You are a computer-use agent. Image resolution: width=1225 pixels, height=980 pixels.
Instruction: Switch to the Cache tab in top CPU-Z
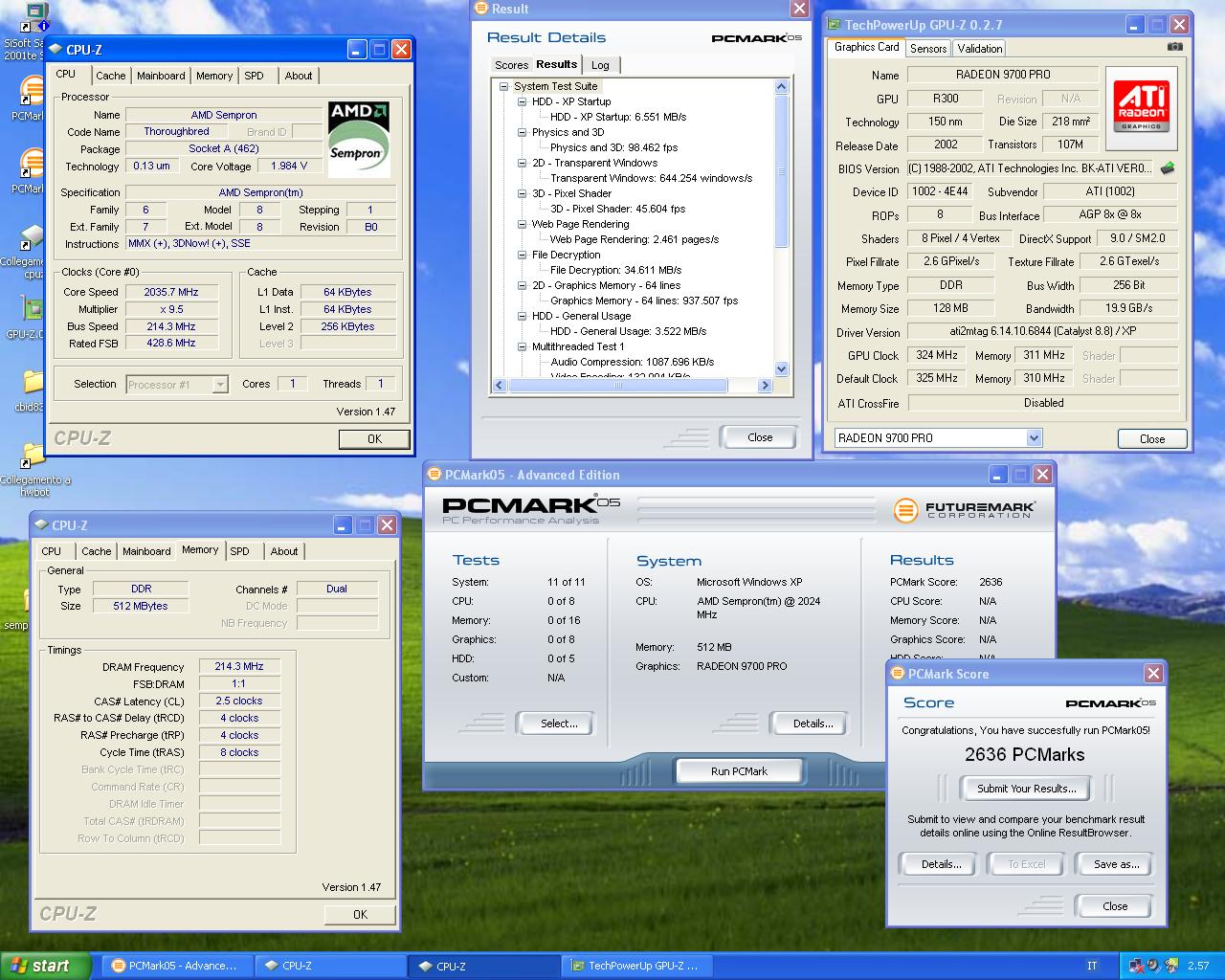[110, 76]
